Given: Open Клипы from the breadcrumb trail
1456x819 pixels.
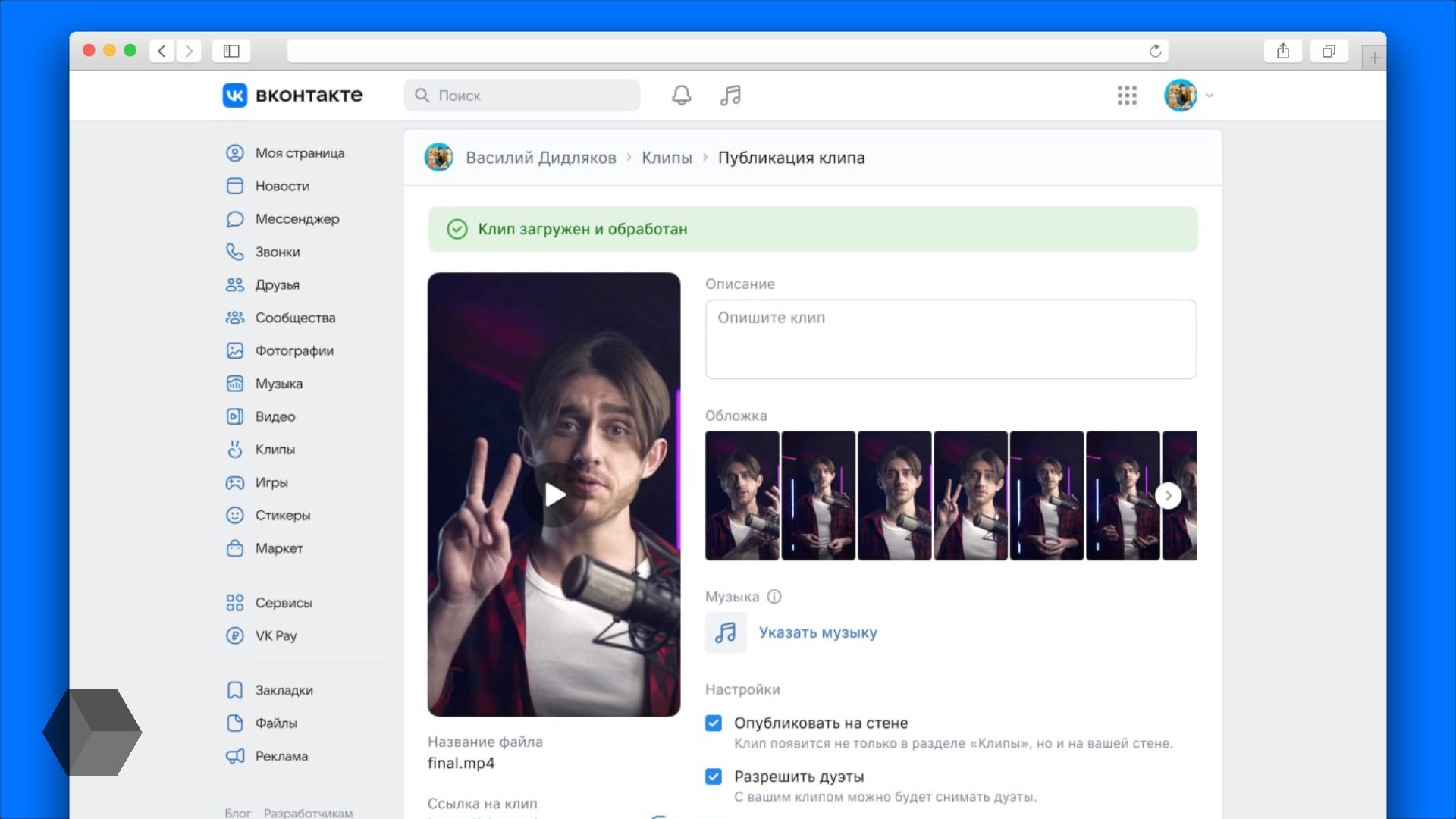Looking at the screenshot, I should coord(667,158).
